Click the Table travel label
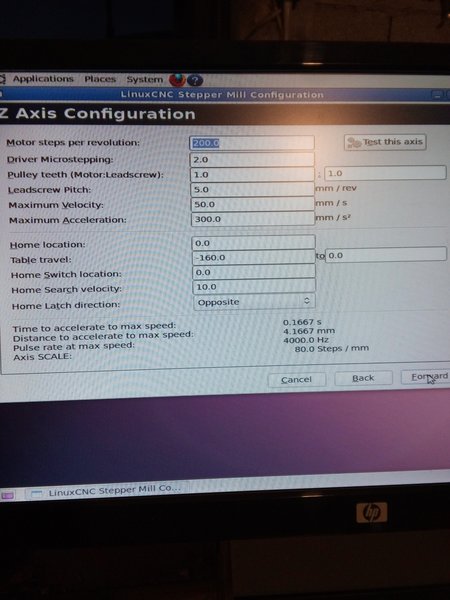 click(41, 260)
